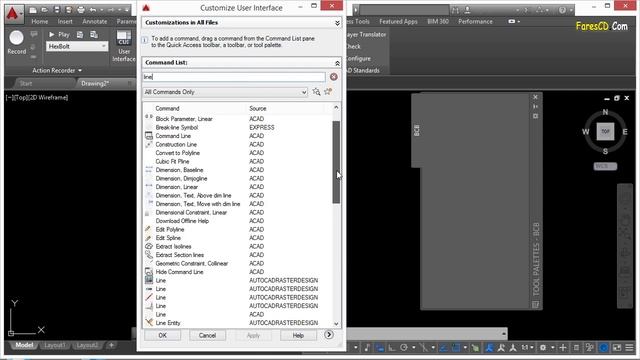The height and width of the screenshot is (360, 640).
Task: Click the command list vertical scrollbar thumb
Action: tap(336, 162)
